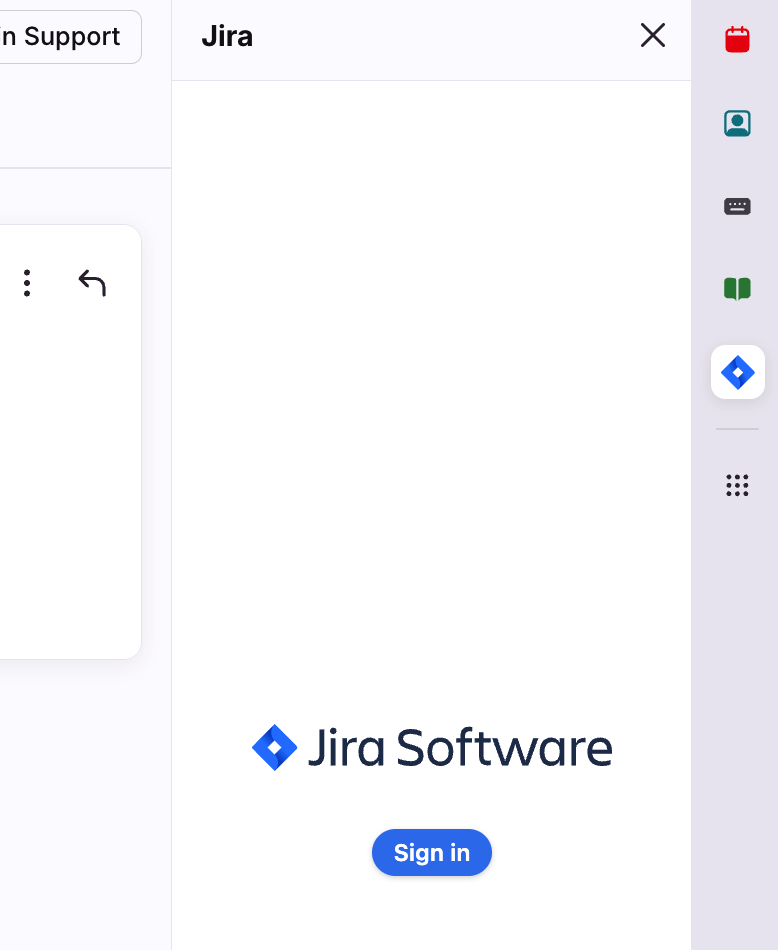778x950 pixels.
Task: Close the Jira side panel
Action: (652, 36)
